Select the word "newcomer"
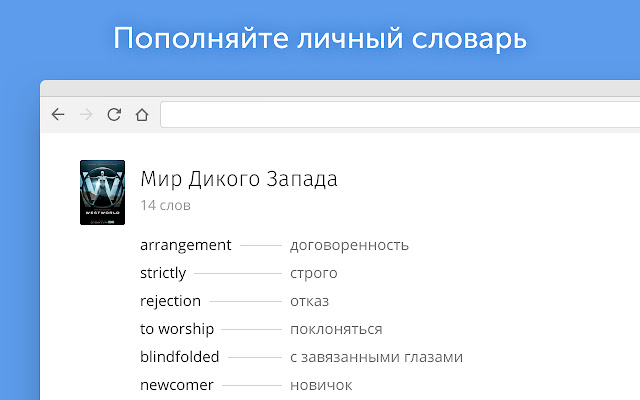This screenshot has width=640, height=400. click(174, 385)
